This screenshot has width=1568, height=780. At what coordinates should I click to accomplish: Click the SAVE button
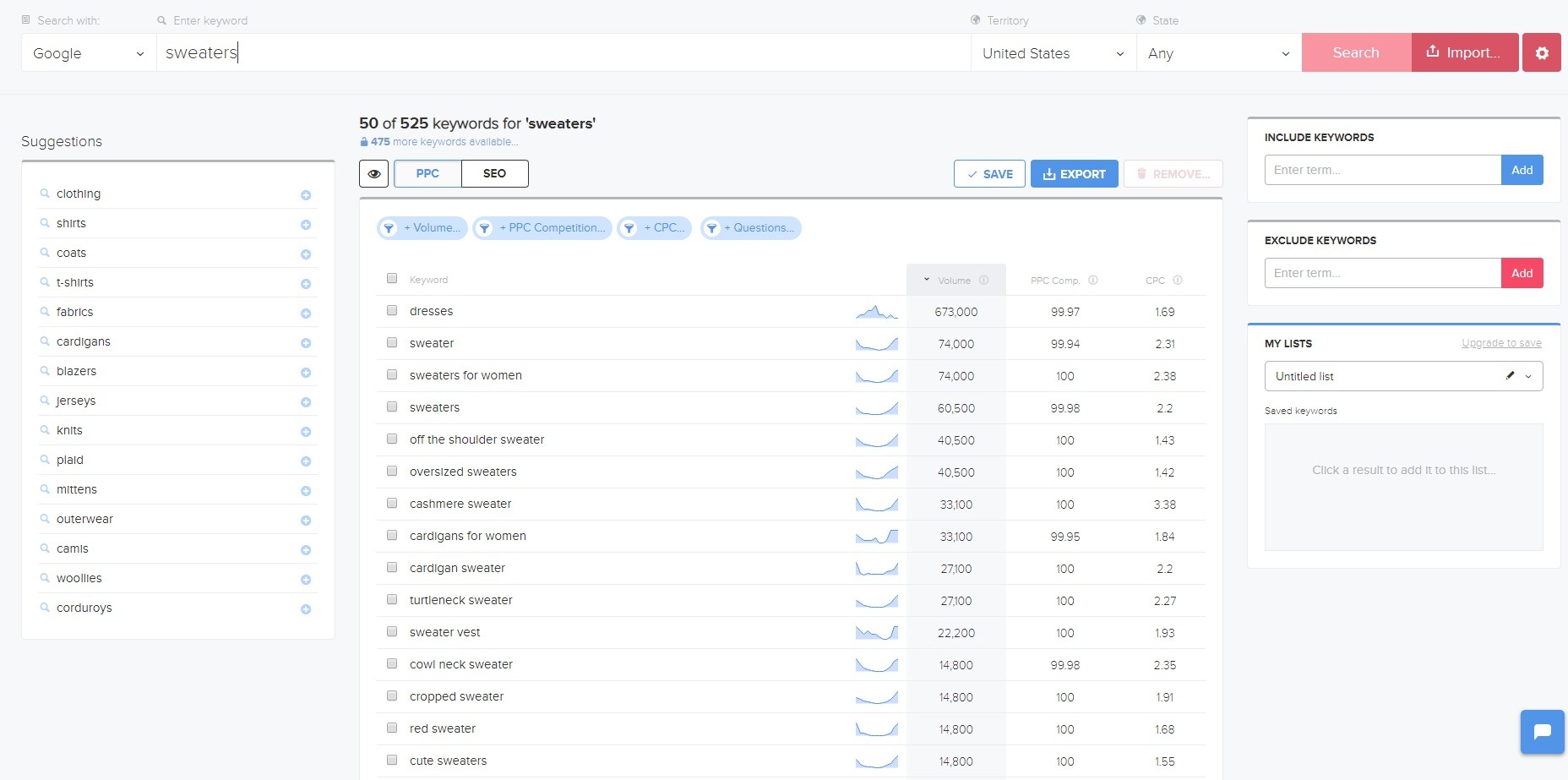point(989,174)
